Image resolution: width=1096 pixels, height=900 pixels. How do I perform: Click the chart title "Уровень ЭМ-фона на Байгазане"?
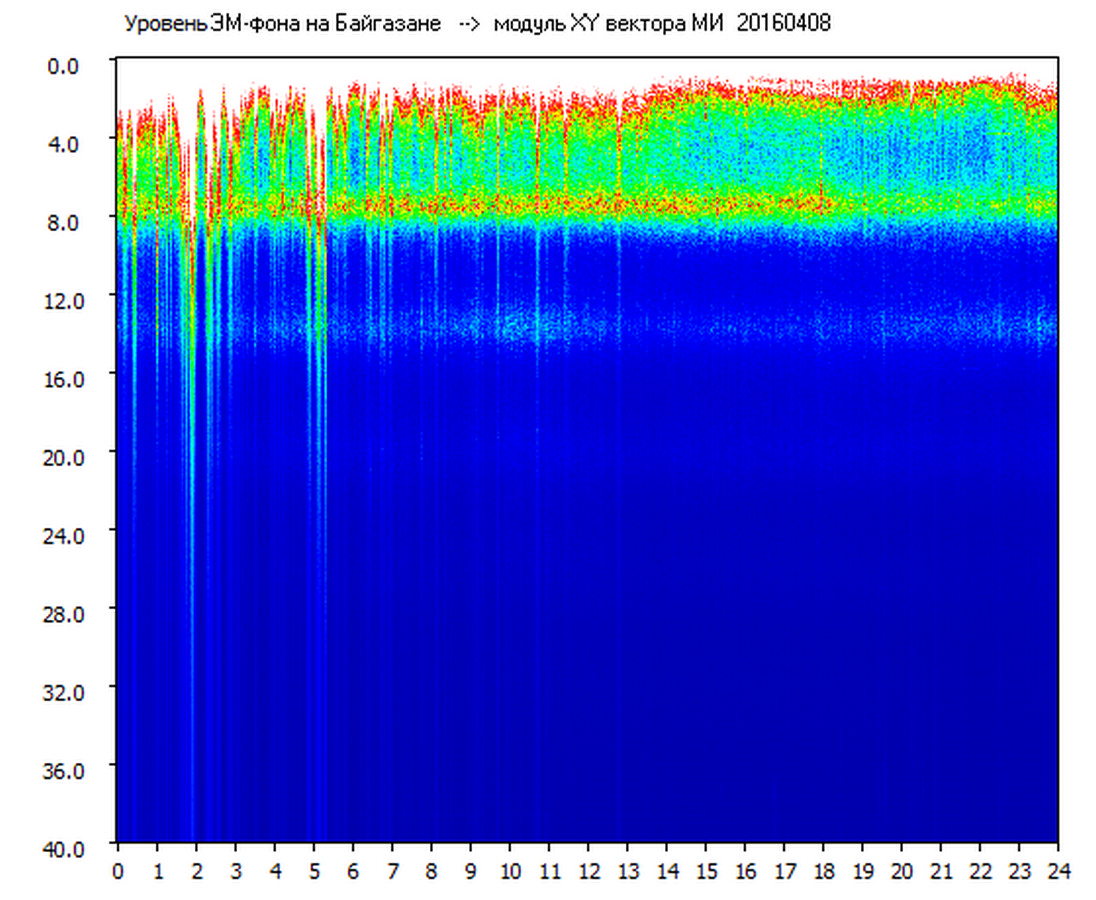pos(282,24)
